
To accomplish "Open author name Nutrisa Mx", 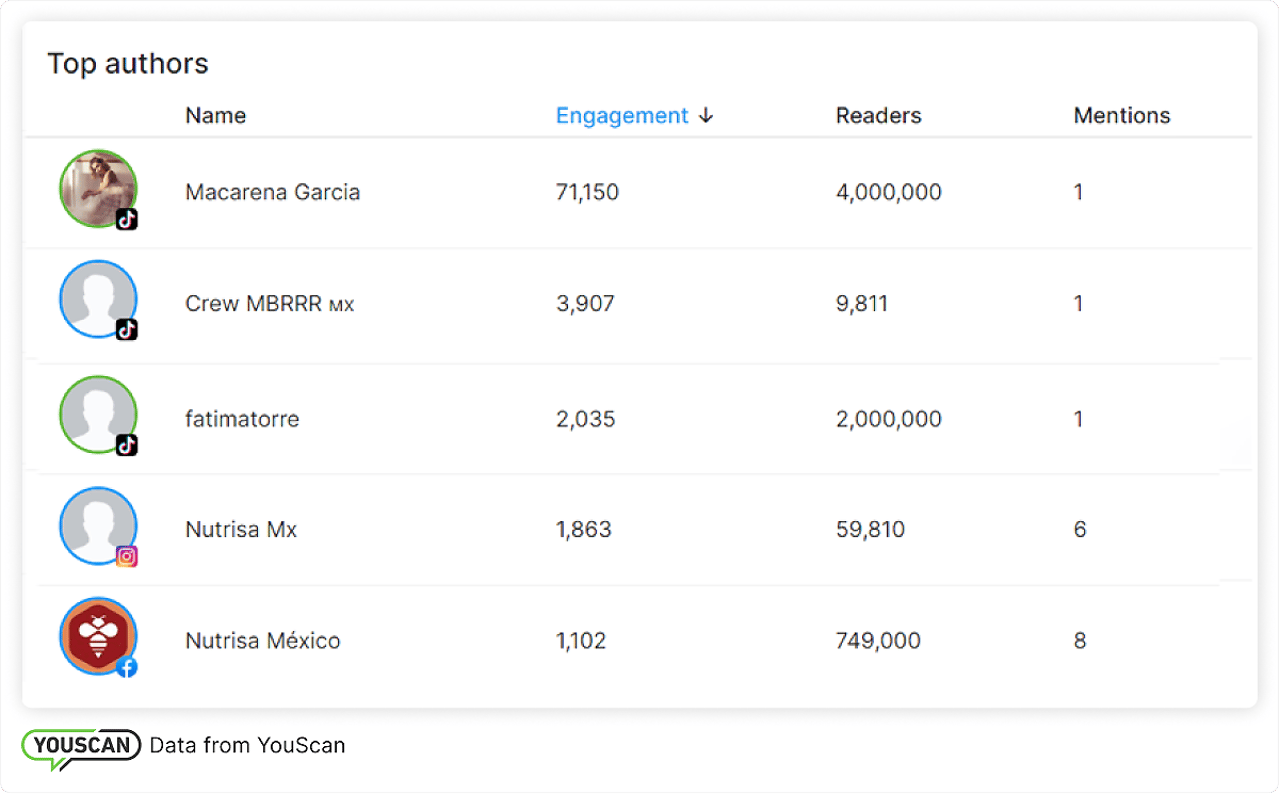I will click(x=241, y=530).
